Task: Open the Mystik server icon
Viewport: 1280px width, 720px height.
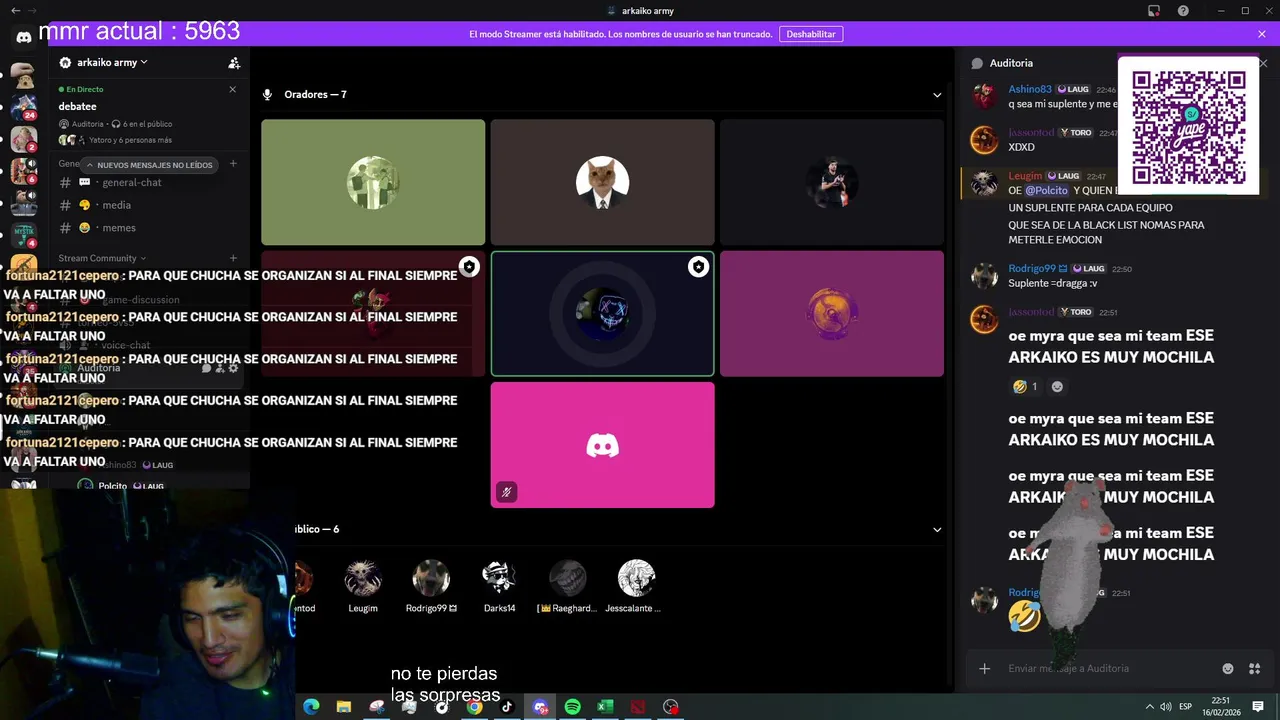Action: (23, 235)
